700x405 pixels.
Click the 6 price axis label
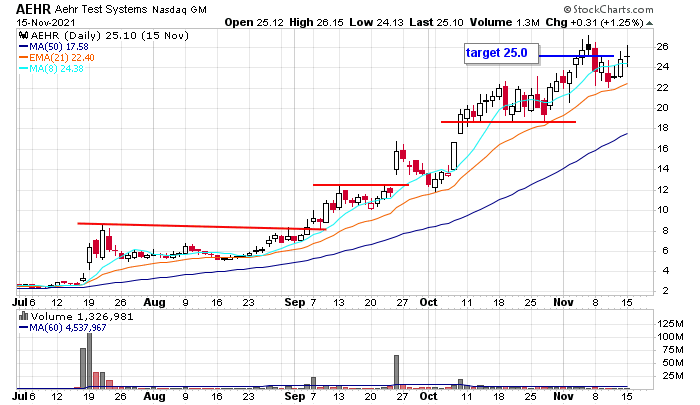pyautogui.click(x=665, y=251)
